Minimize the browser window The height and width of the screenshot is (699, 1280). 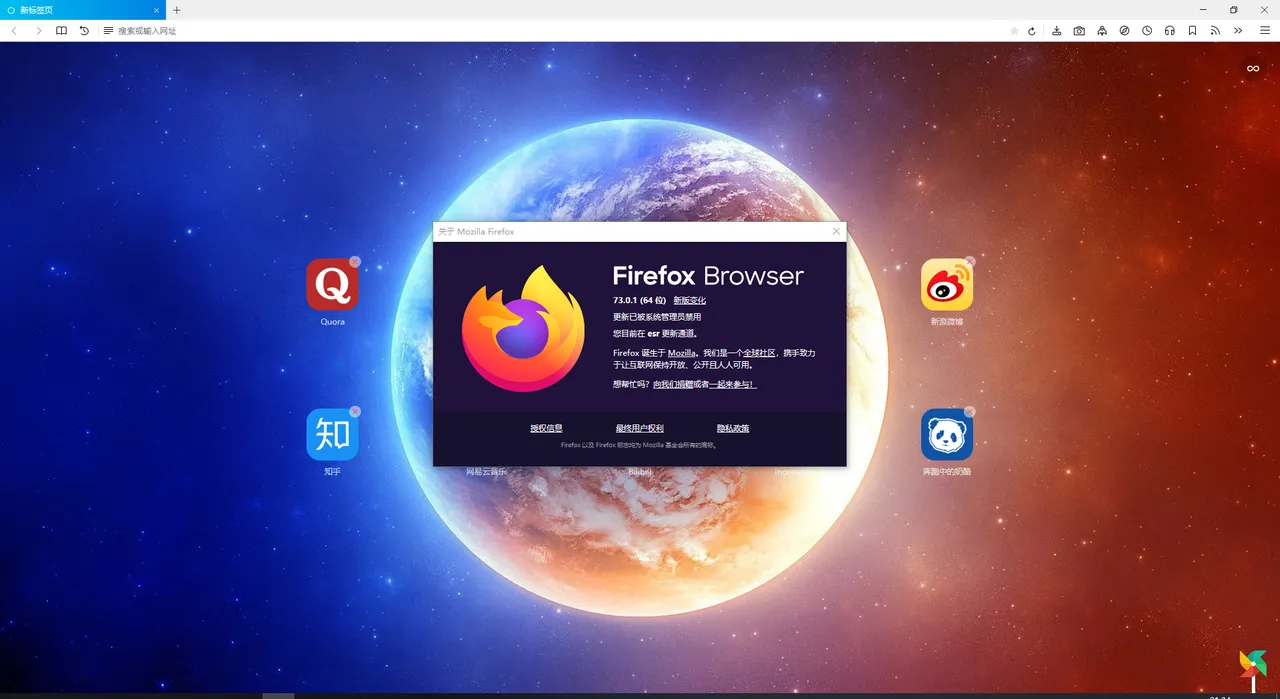point(1204,10)
